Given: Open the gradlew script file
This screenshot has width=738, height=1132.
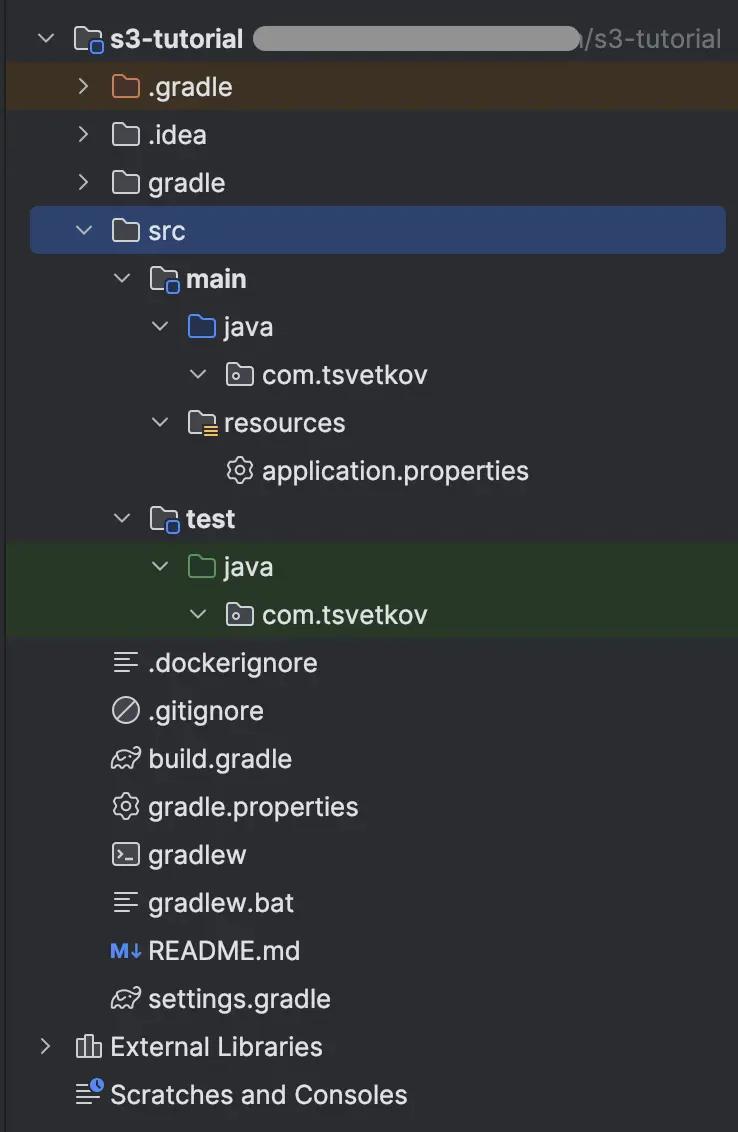Looking at the screenshot, I should coord(197,855).
